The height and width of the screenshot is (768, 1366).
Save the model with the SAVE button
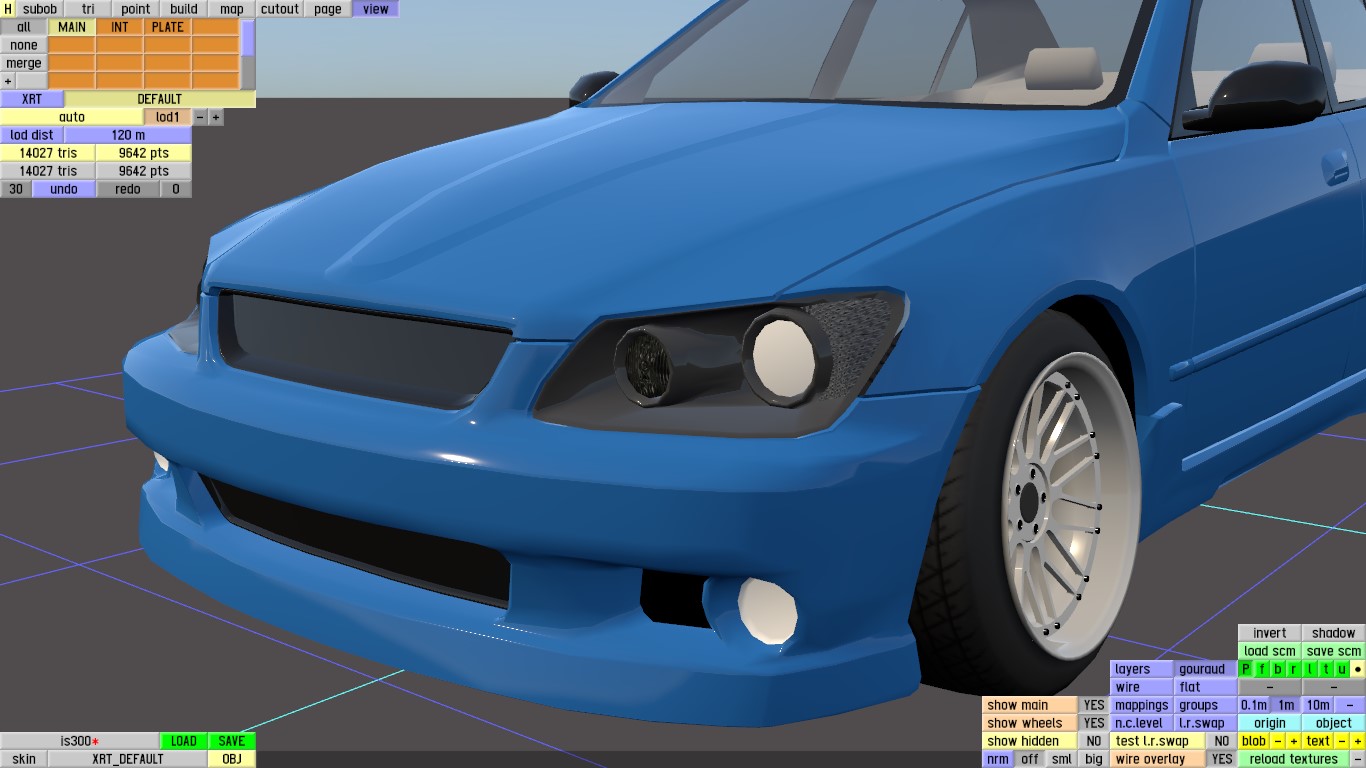point(232,741)
